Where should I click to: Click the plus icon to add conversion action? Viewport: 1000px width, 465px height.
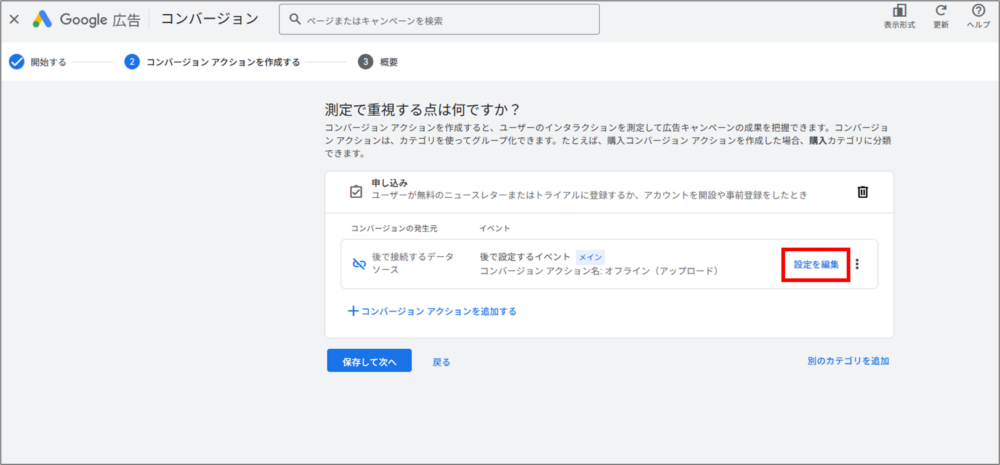[352, 311]
